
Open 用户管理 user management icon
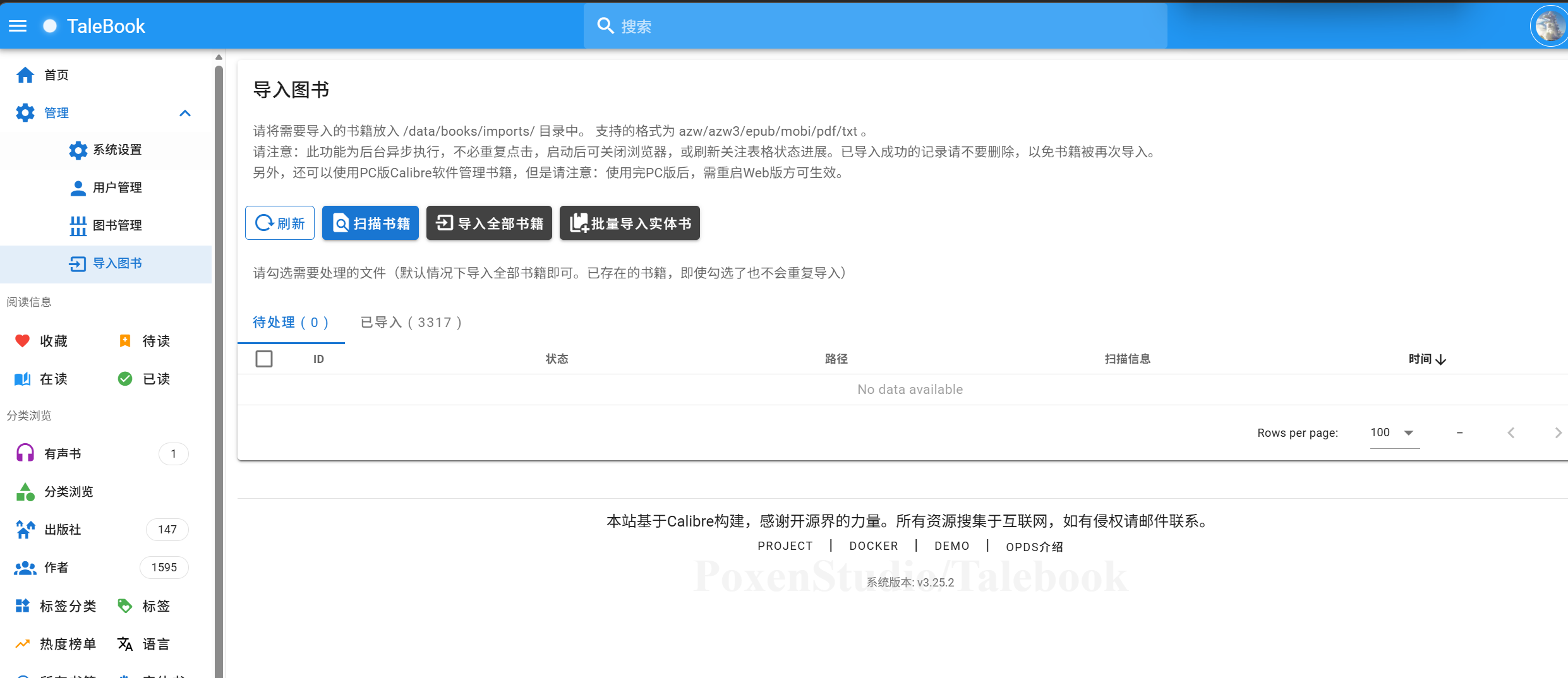click(x=78, y=187)
